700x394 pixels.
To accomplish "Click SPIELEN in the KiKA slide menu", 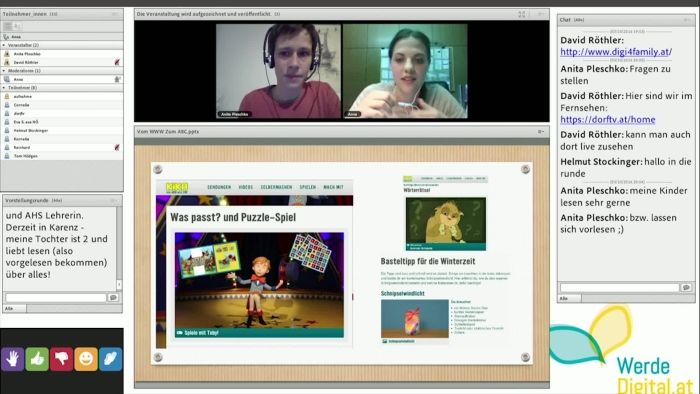I will [308, 187].
